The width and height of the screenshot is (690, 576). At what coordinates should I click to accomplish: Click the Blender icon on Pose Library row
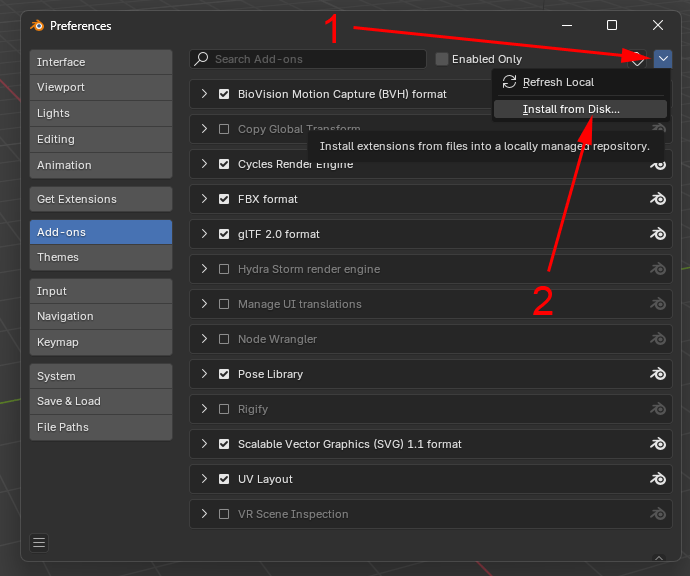[x=658, y=374]
